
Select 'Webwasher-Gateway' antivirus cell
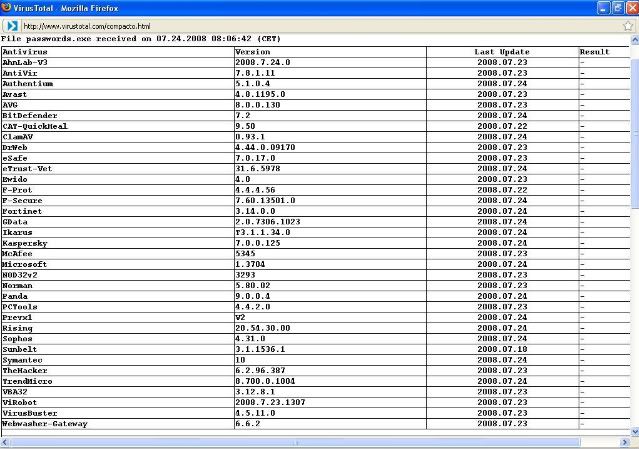pyautogui.click(x=118, y=424)
